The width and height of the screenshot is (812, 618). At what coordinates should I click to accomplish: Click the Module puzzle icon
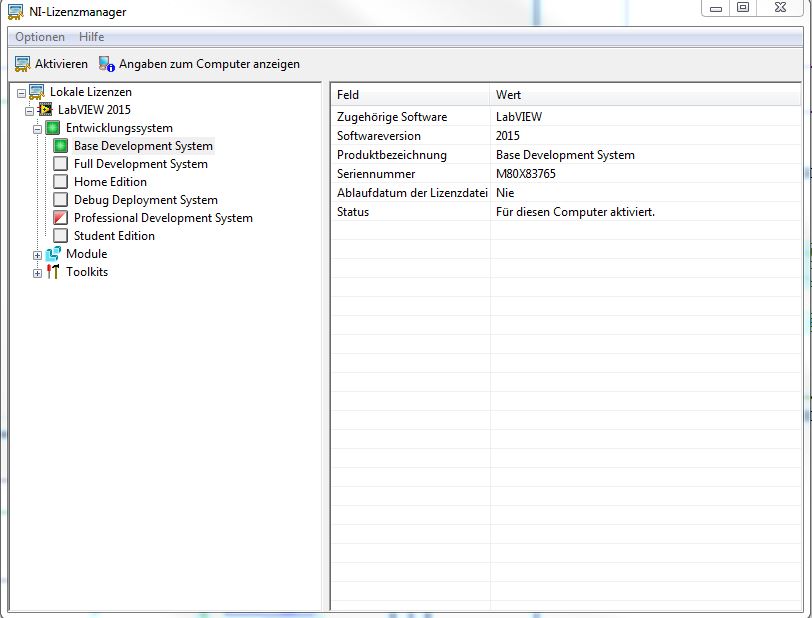click(53, 254)
